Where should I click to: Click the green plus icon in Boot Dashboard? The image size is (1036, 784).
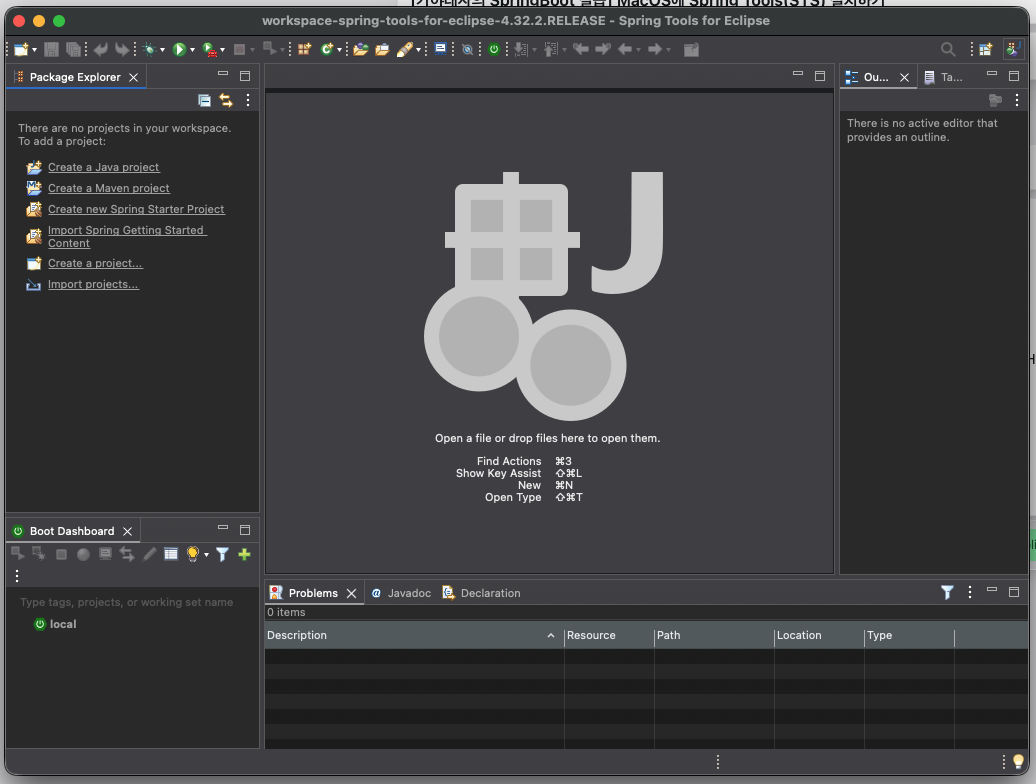pyautogui.click(x=244, y=554)
